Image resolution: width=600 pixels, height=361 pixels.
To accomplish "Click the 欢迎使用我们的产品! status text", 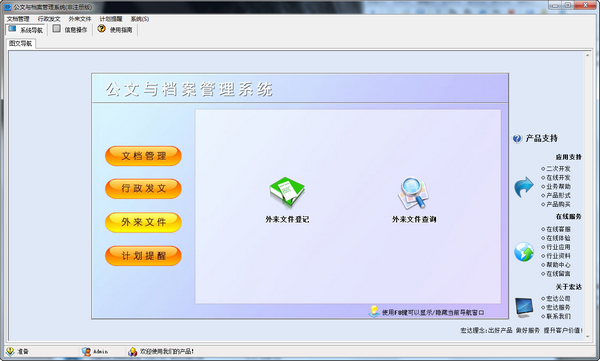I will tap(167, 351).
